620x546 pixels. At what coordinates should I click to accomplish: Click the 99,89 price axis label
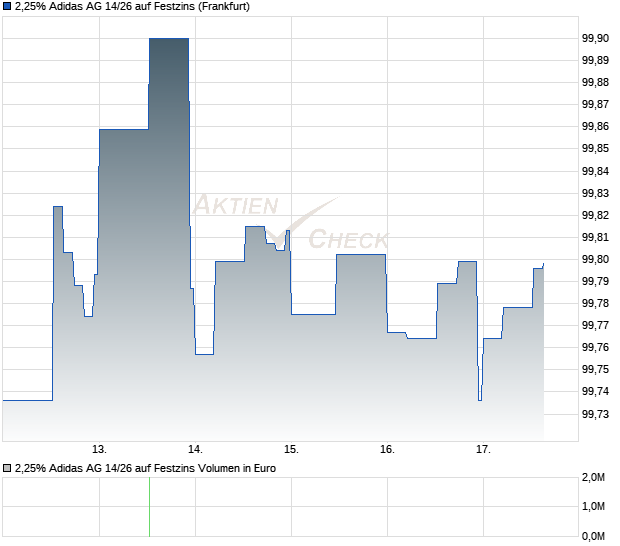(595, 60)
